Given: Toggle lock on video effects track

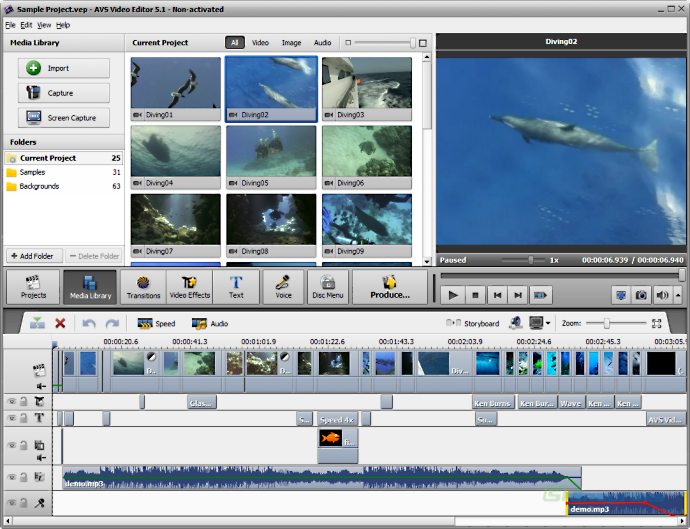Looking at the screenshot, I should (x=24, y=401).
